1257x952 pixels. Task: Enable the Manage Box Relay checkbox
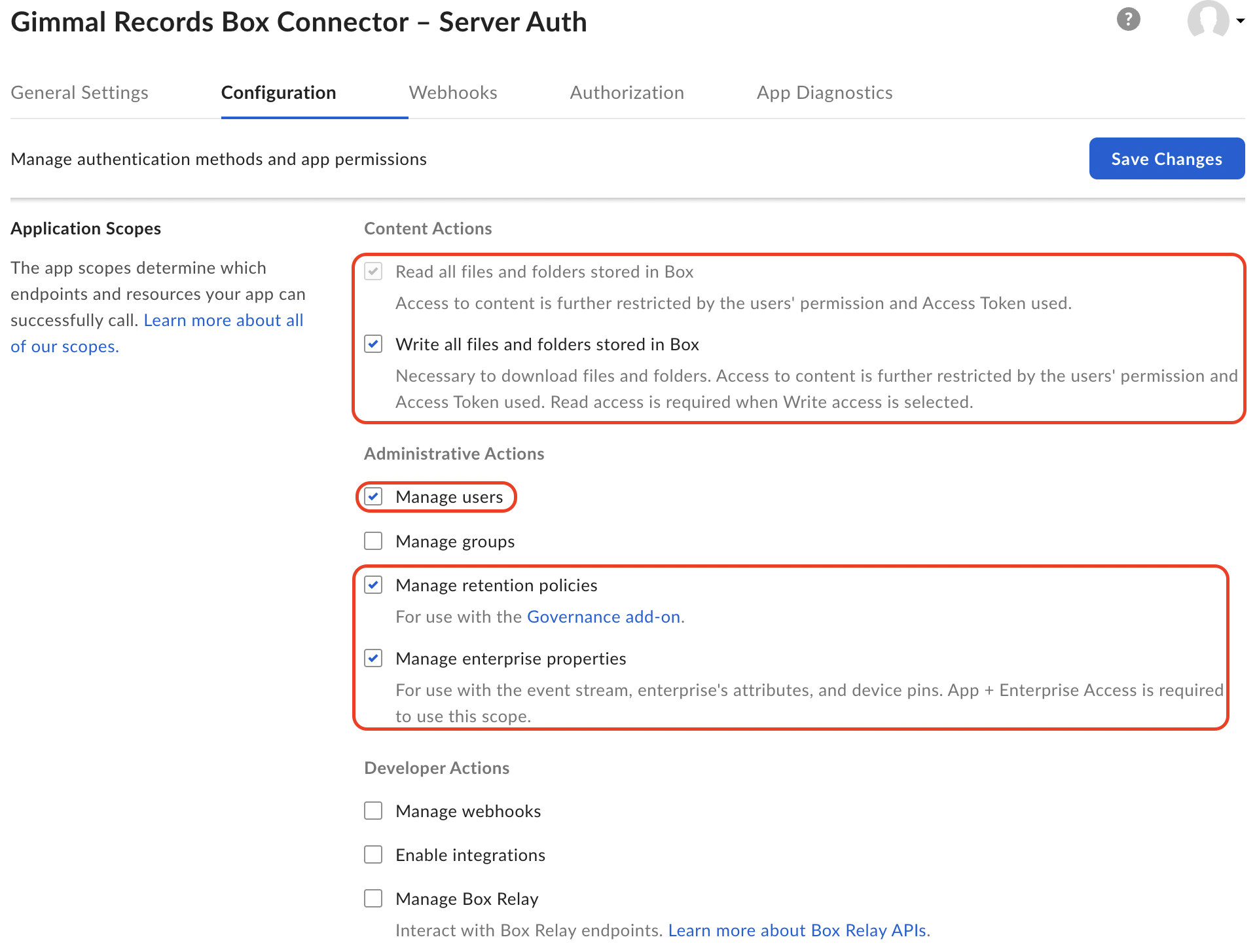(373, 898)
